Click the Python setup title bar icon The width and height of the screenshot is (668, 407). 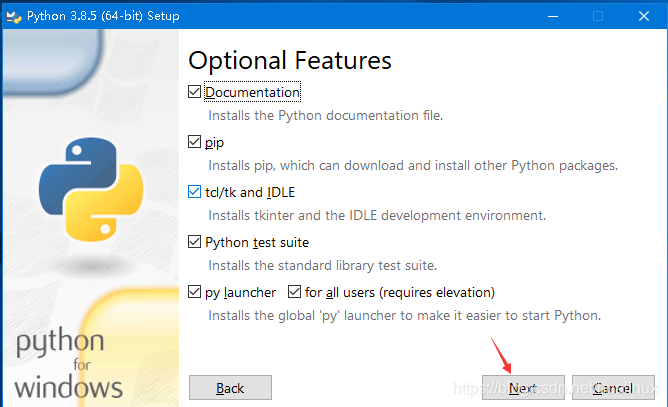pyautogui.click(x=14, y=17)
